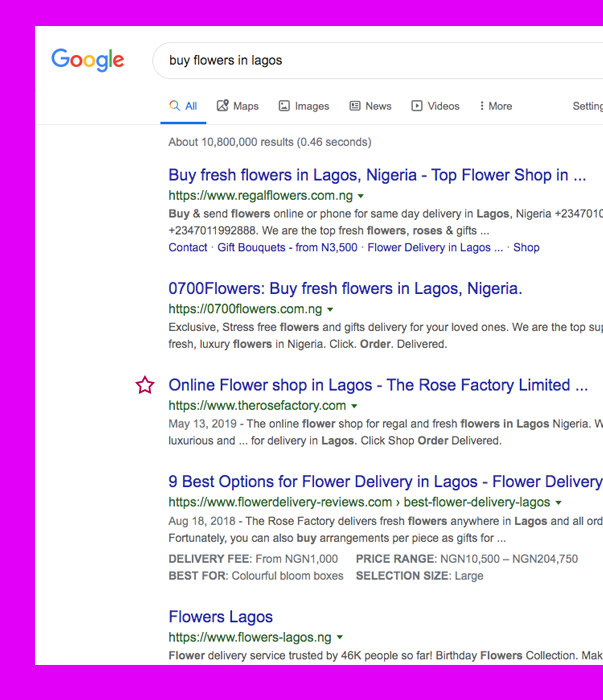Click 'DELIVERY FEE: From NGN1,000' text

(x=253, y=559)
